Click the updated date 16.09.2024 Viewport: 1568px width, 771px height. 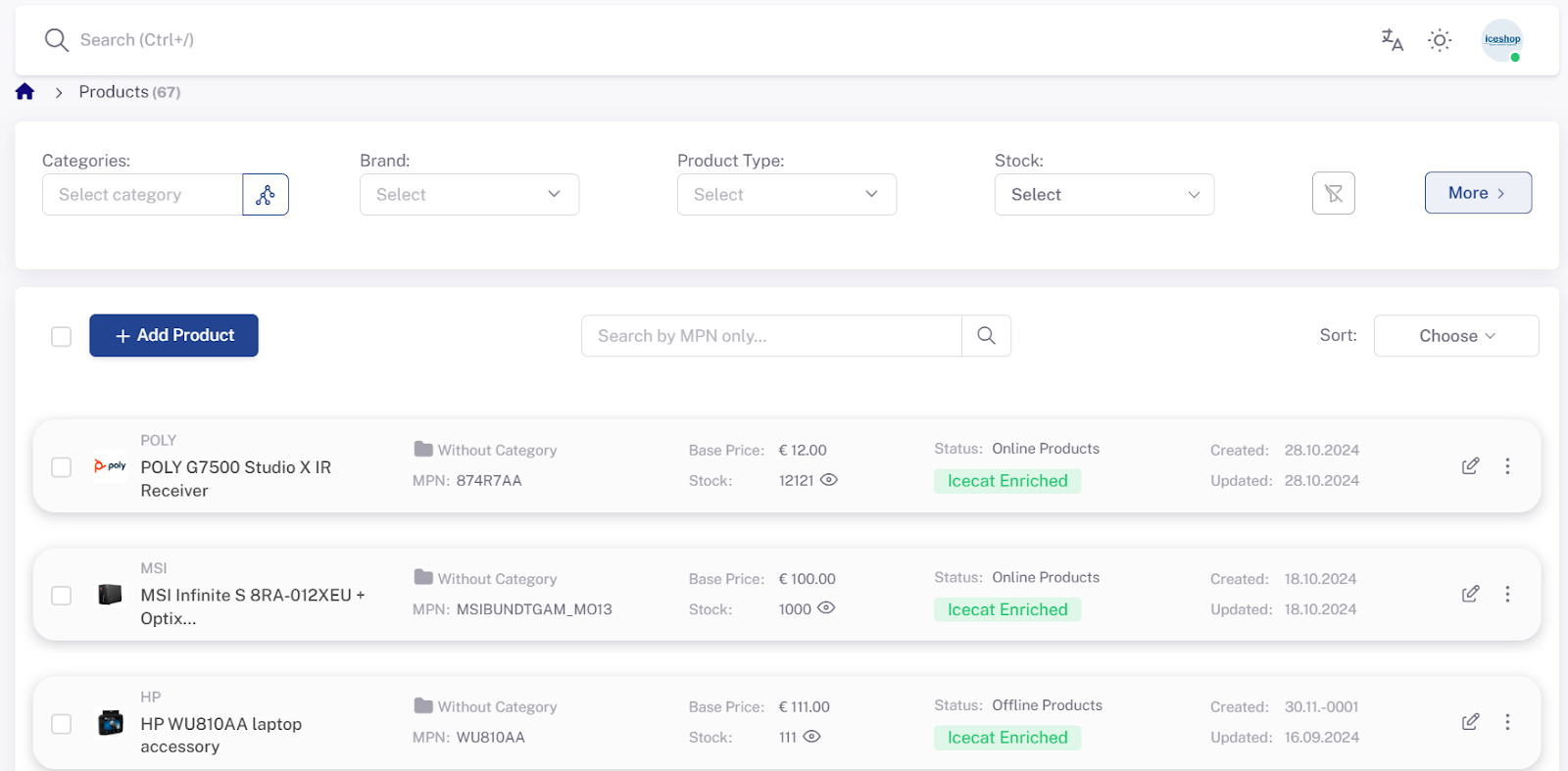click(1322, 738)
